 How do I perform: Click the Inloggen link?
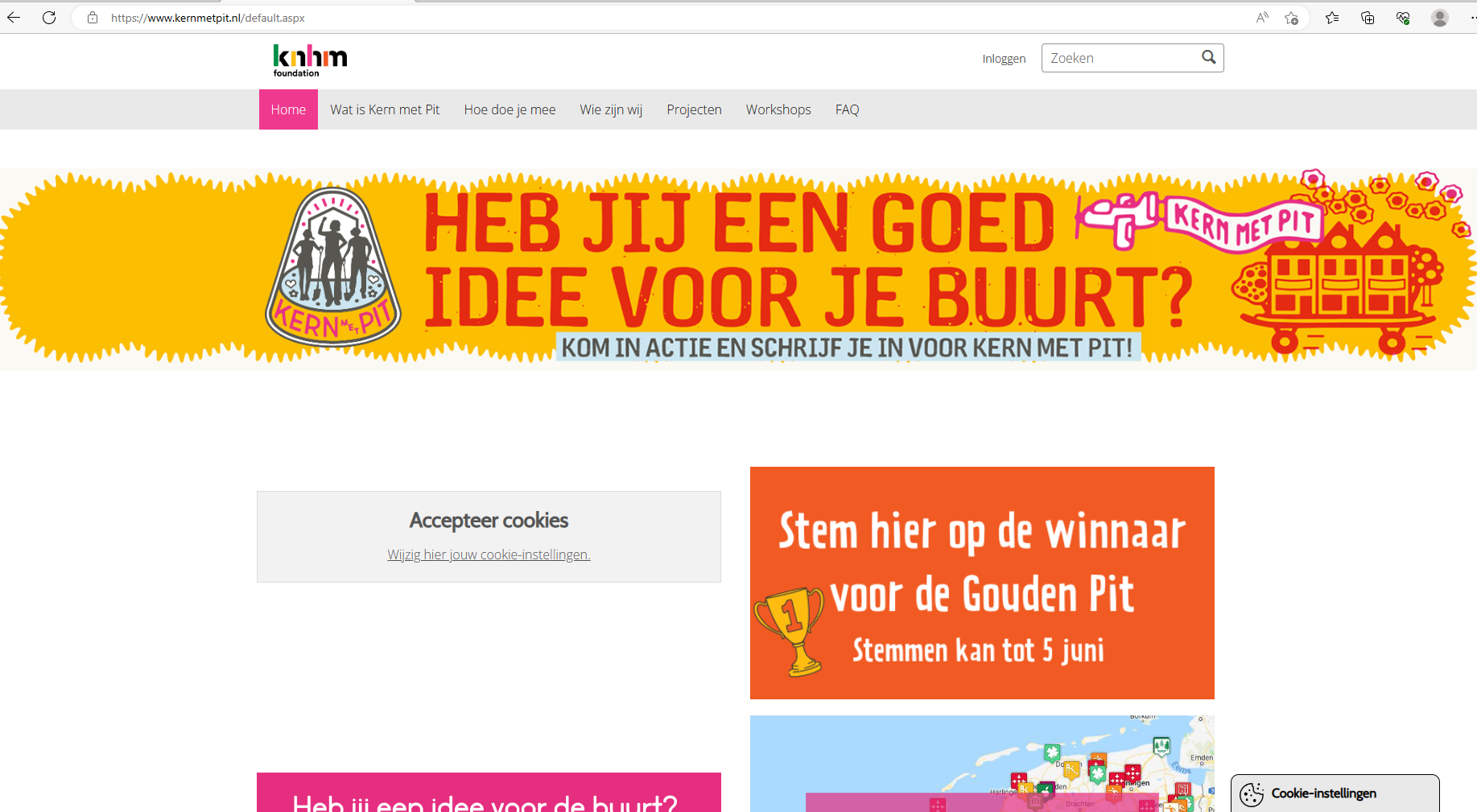1004,59
